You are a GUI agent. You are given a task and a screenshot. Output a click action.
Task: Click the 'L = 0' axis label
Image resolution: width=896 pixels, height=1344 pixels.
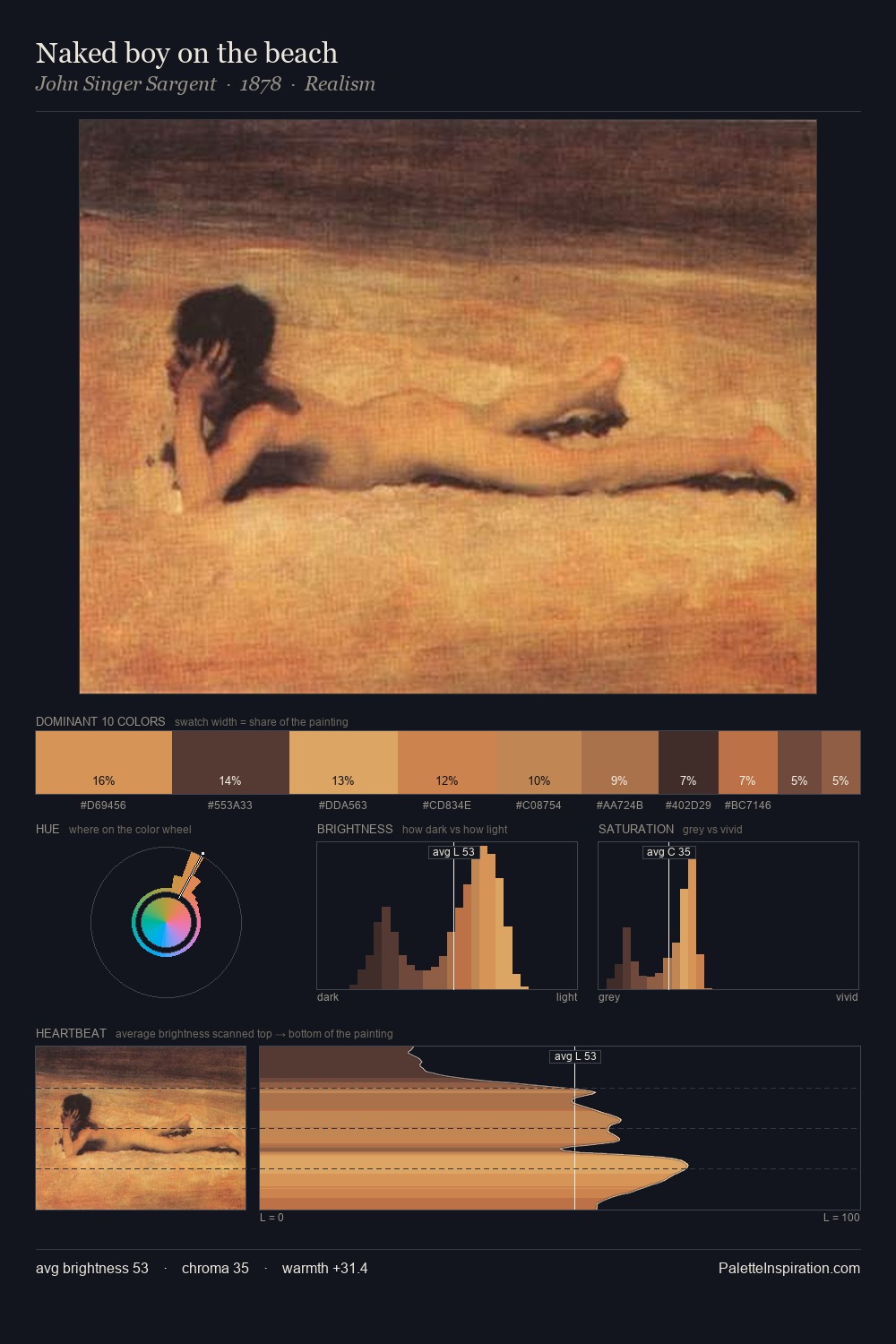pyautogui.click(x=271, y=1217)
